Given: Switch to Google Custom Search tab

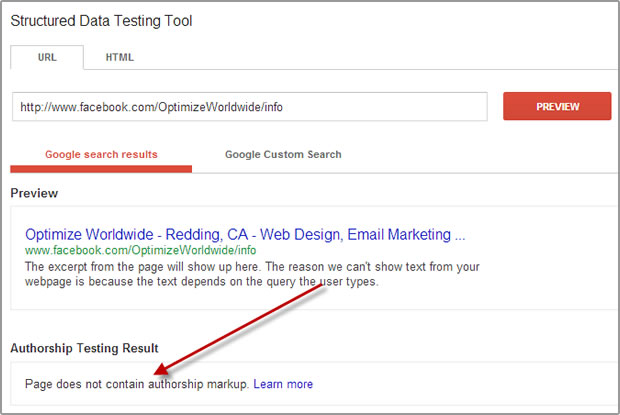Looking at the screenshot, I should 283,155.
